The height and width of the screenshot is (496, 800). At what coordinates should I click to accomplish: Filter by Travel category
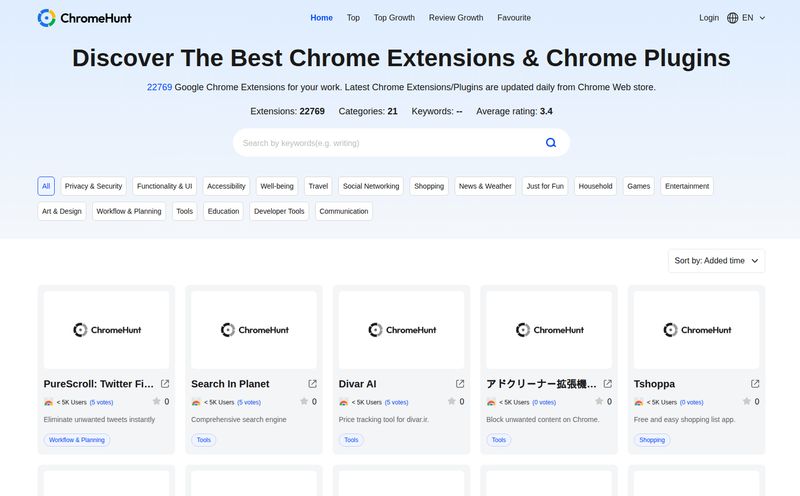[x=318, y=186]
